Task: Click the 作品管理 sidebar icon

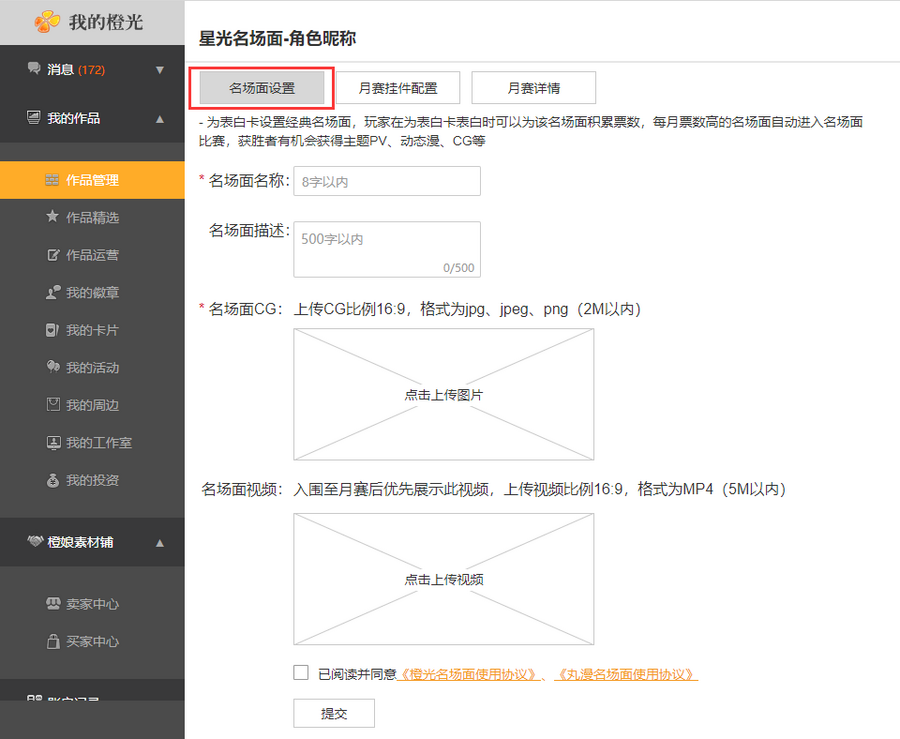Action: click(x=53, y=181)
